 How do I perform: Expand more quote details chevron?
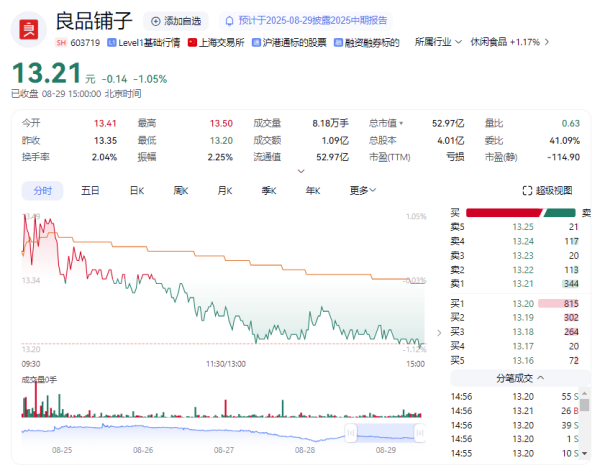pyautogui.click(x=300, y=171)
